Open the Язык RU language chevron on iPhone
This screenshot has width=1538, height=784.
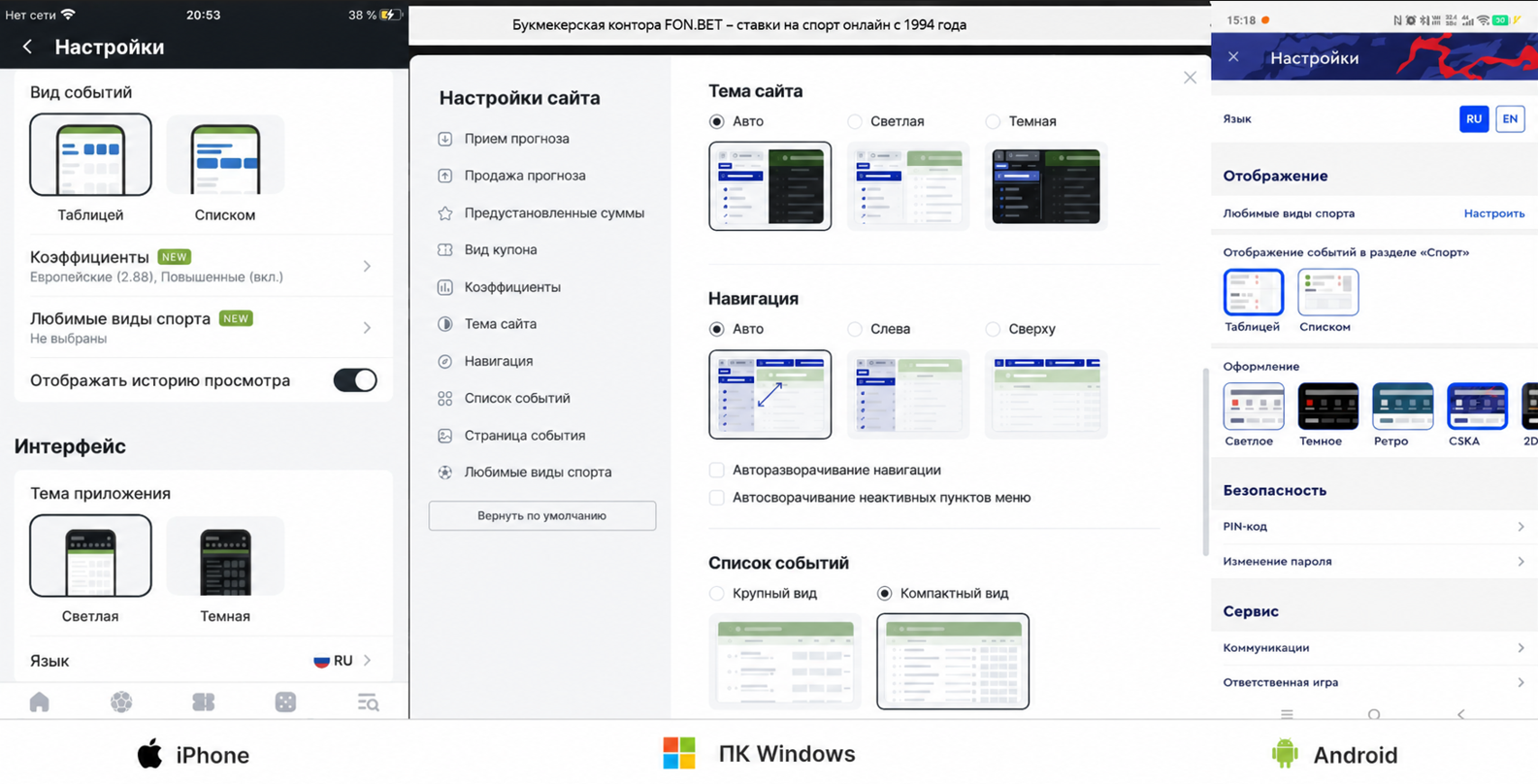[368, 661]
